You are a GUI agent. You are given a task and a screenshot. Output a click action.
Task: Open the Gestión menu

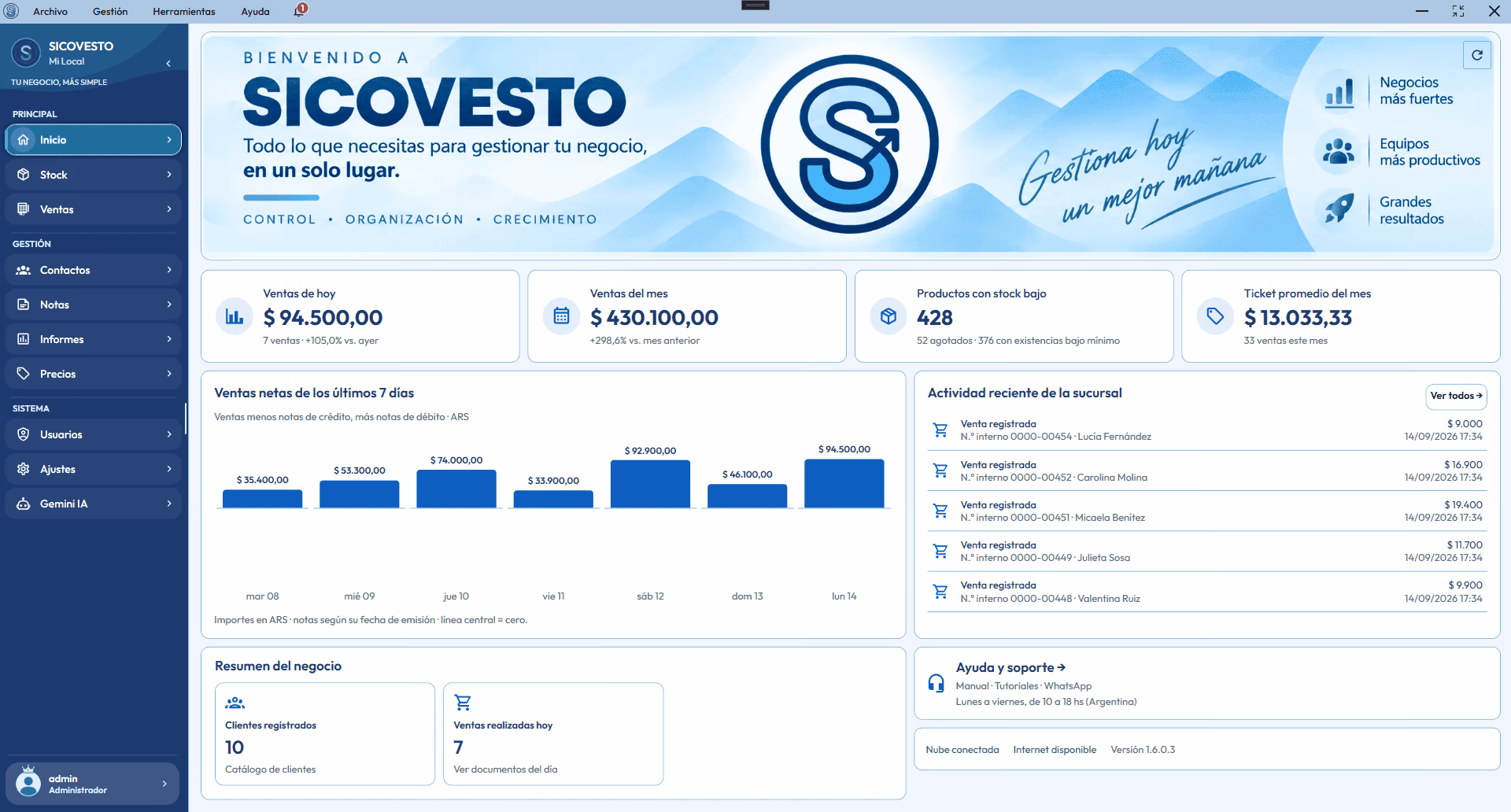[110, 11]
